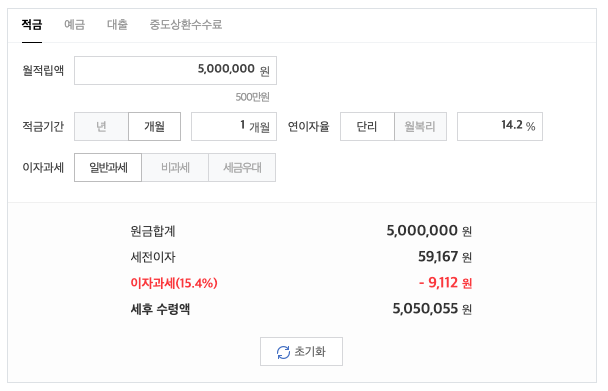The width and height of the screenshot is (608, 391).
Task: Open the 대출 tab
Action: coord(117,25)
